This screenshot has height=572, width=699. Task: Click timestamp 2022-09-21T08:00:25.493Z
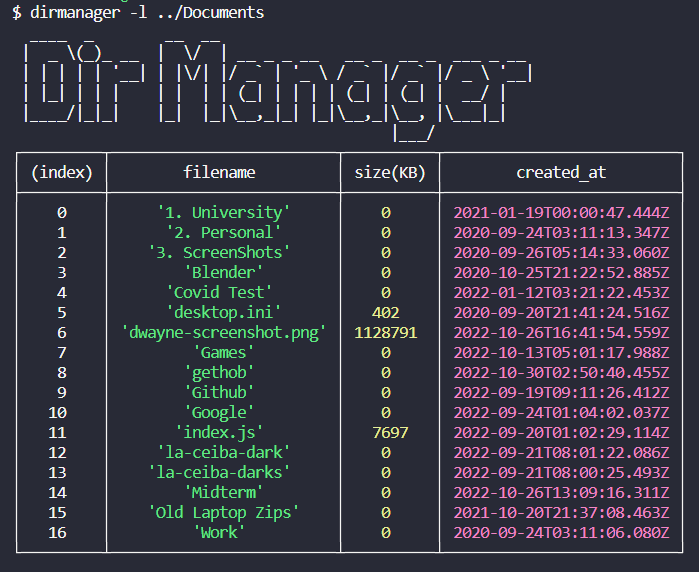click(x=561, y=473)
